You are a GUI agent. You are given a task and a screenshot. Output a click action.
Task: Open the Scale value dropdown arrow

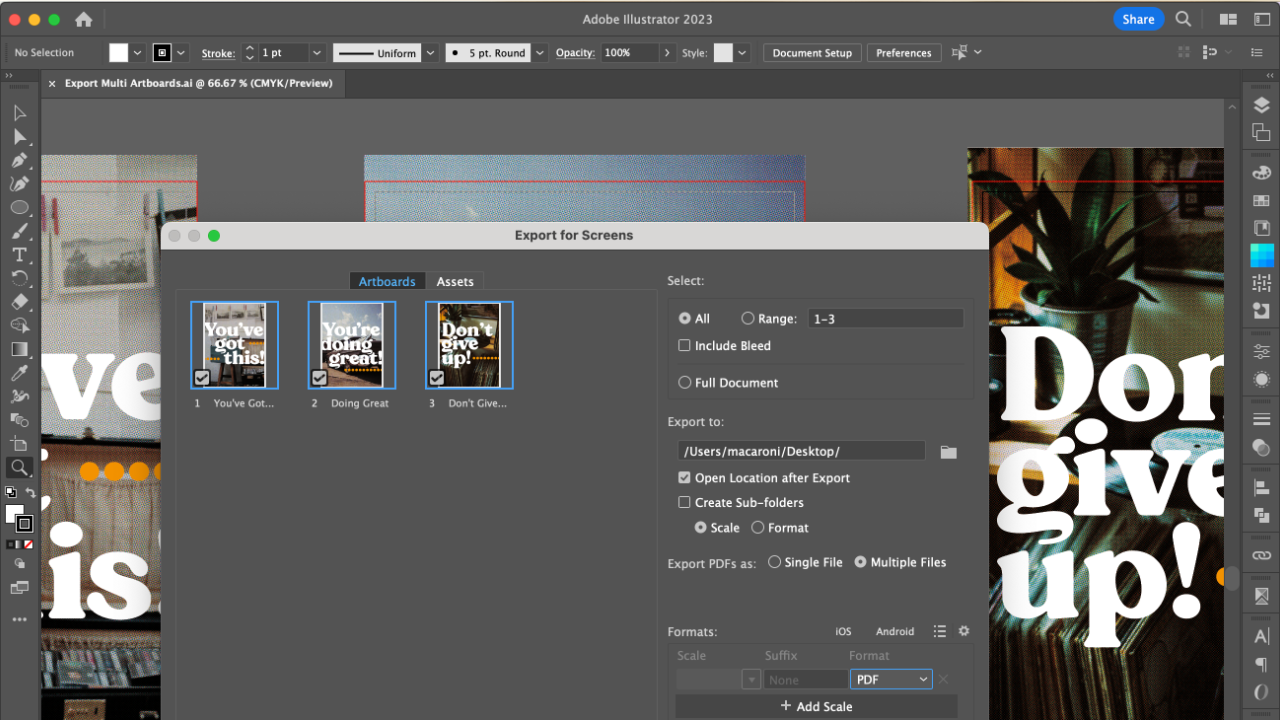751,680
